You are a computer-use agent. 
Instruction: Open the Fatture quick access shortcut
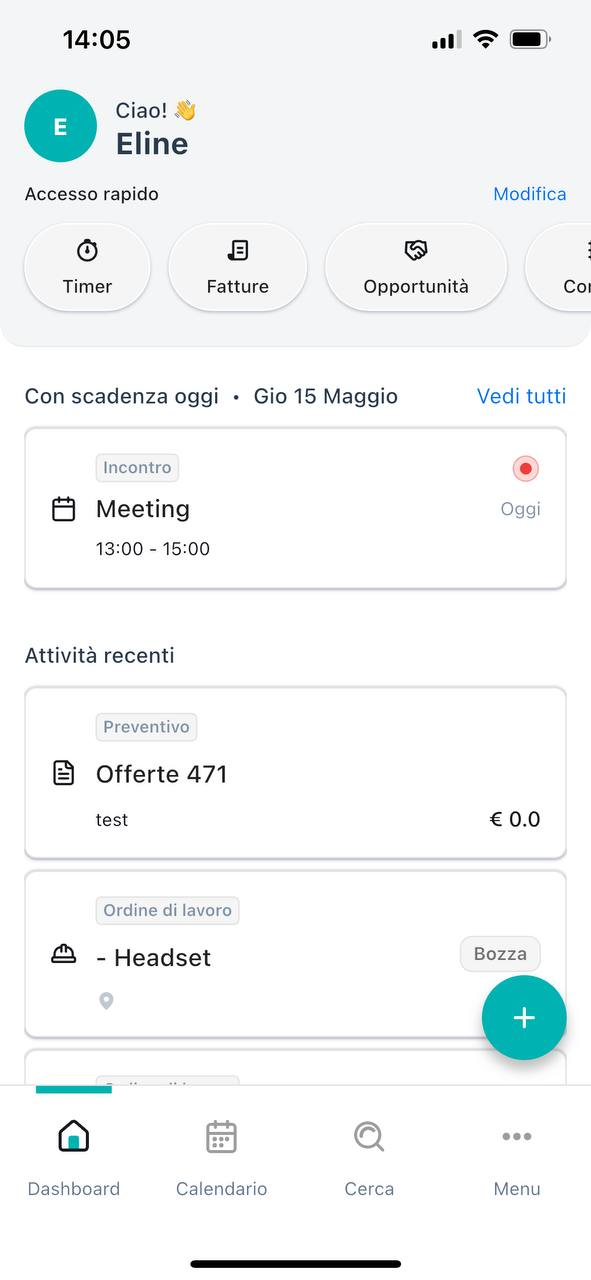click(238, 267)
